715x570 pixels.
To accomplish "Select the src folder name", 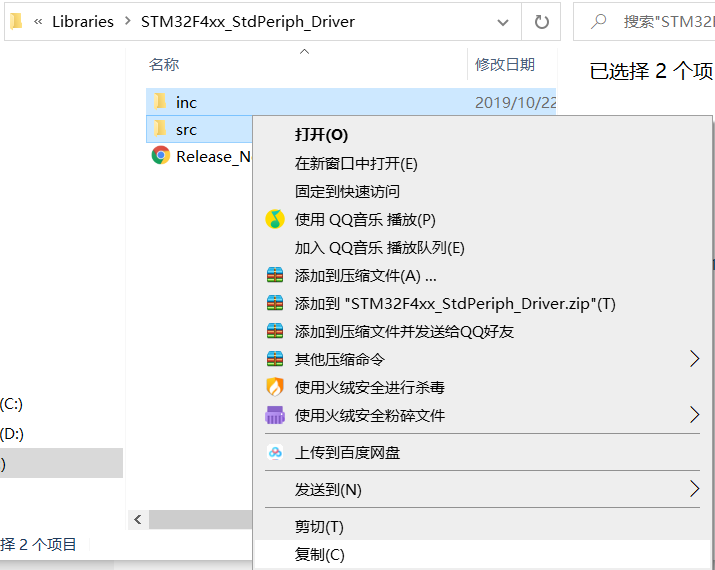I will [186, 130].
